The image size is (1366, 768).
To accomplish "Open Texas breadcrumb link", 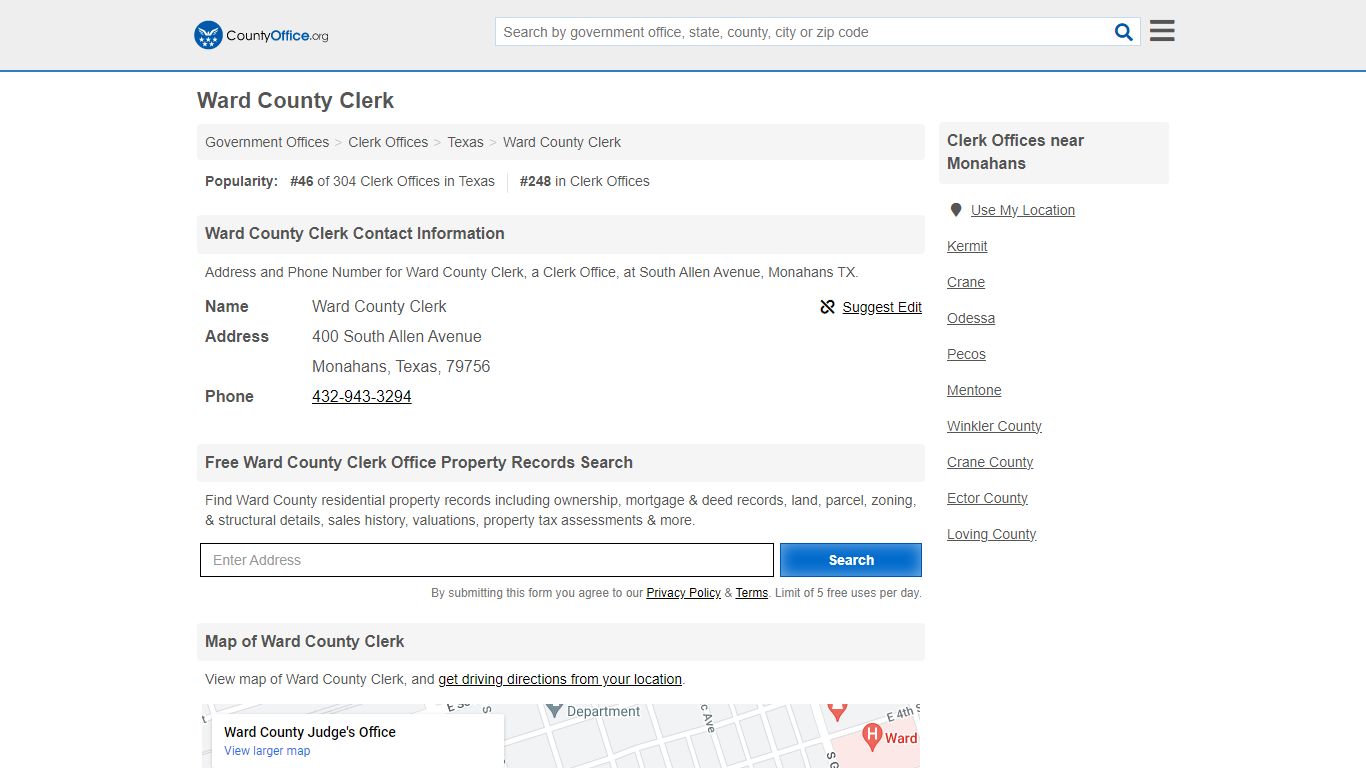I will [x=465, y=142].
